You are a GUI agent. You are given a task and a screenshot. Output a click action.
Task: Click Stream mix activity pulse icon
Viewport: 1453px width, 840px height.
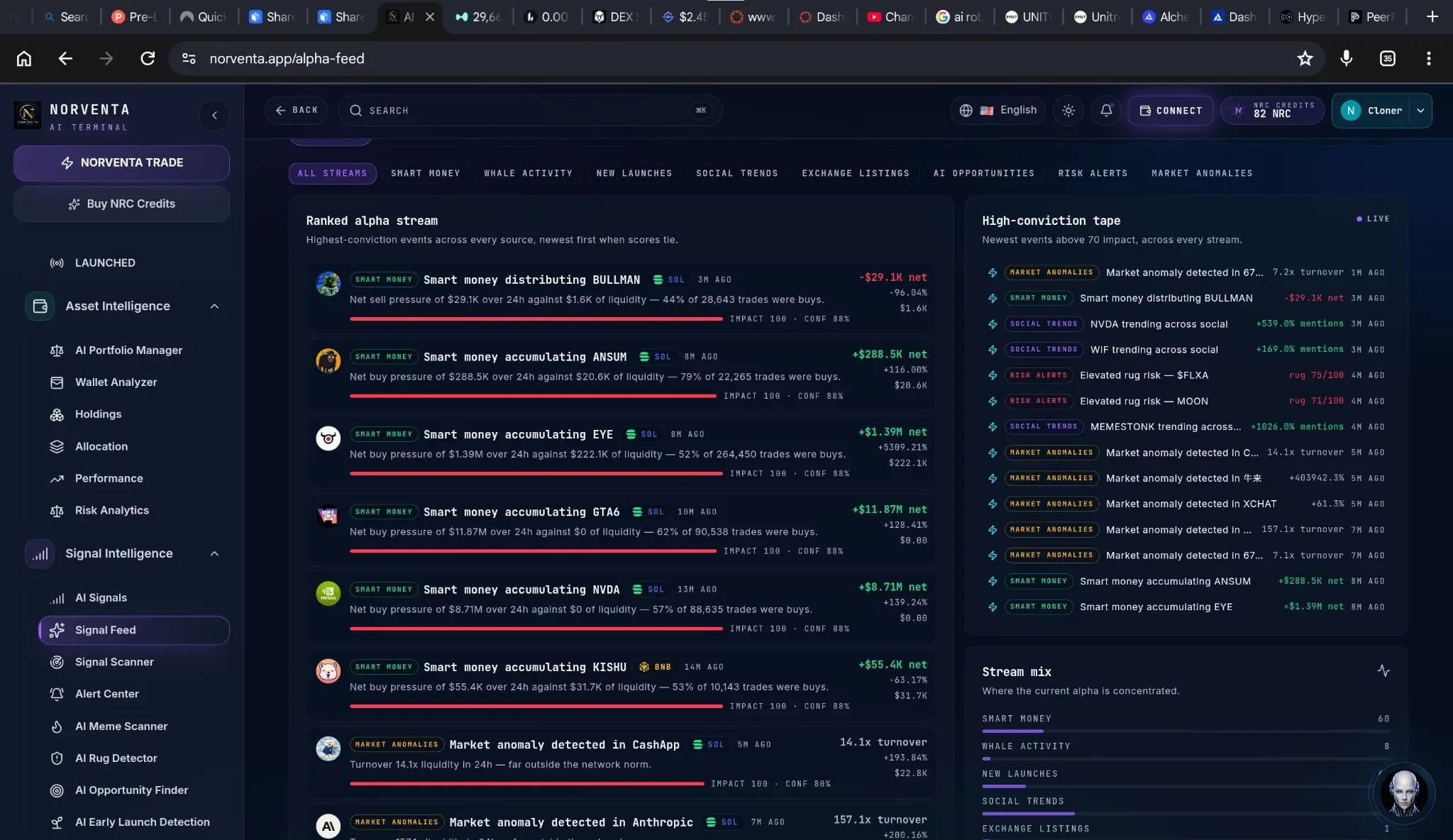(x=1383, y=670)
